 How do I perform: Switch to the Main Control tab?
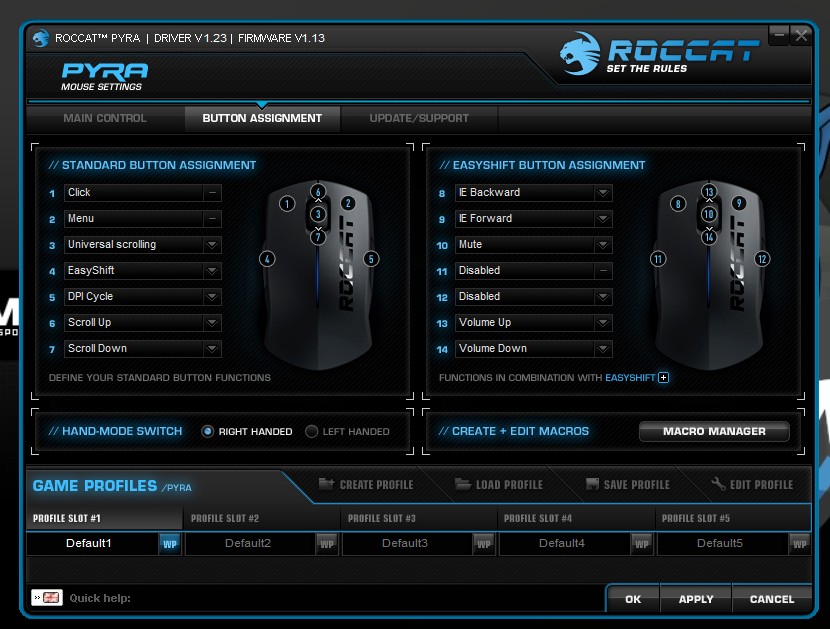[105, 118]
